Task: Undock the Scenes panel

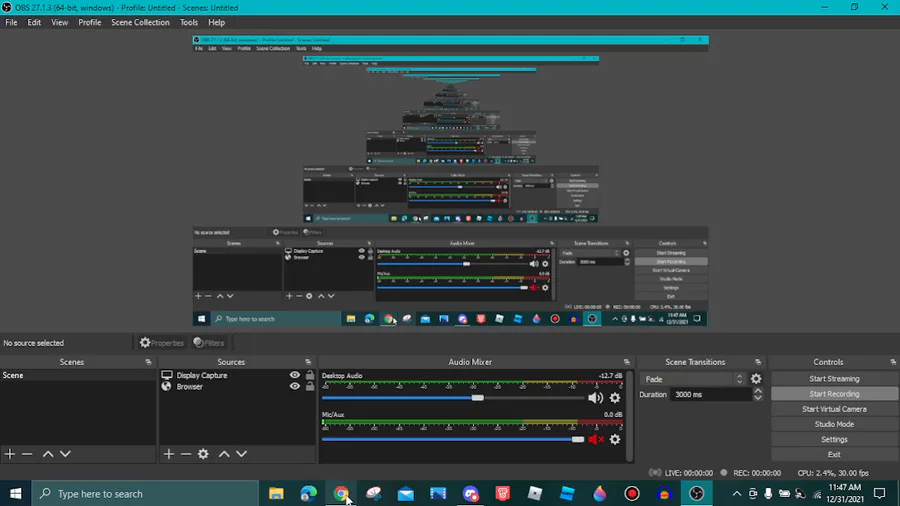Action: click(148, 362)
